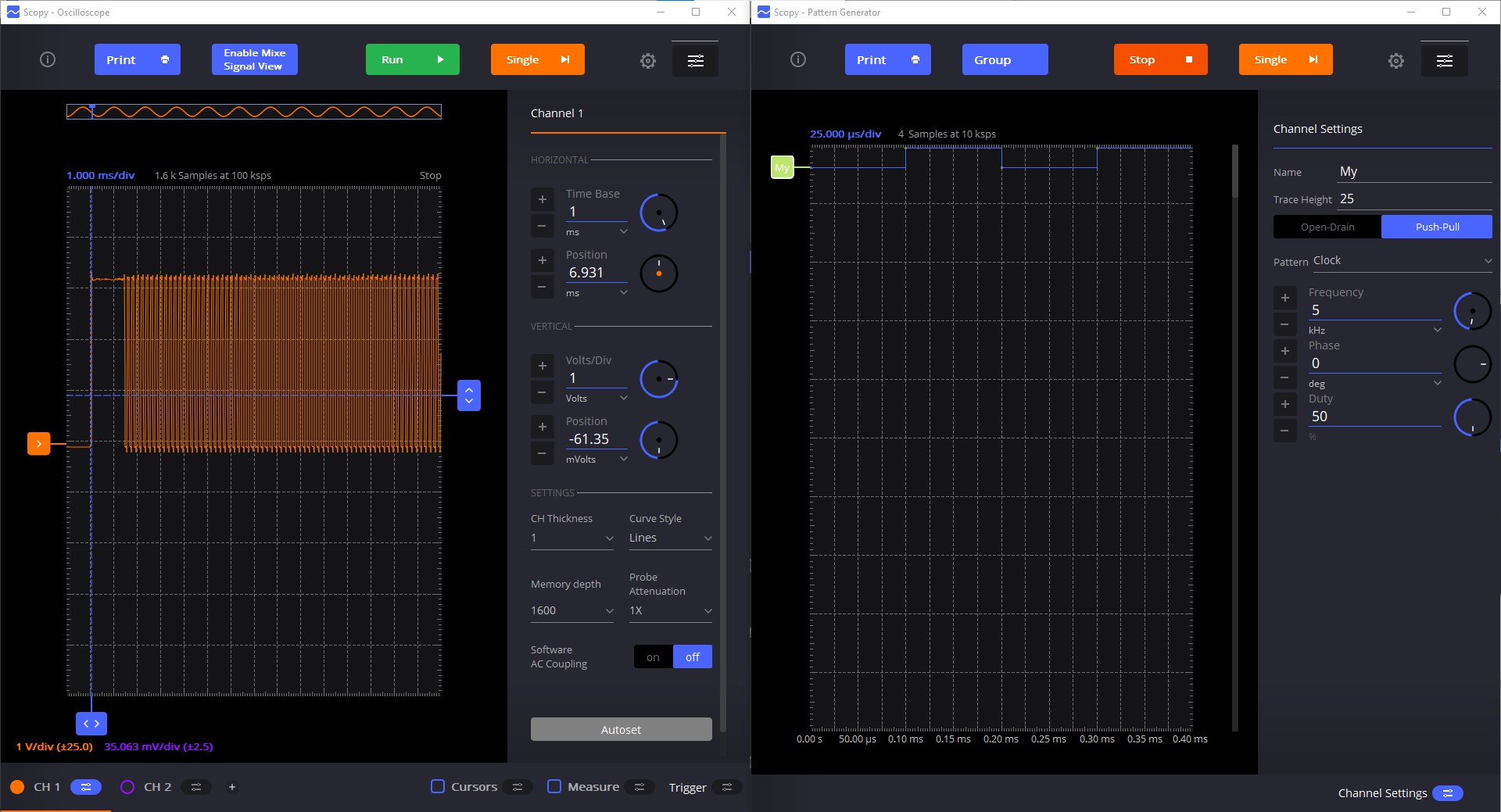This screenshot has height=812, width=1501.
Task: Click Pattern Generator Single button
Action: (1286, 59)
